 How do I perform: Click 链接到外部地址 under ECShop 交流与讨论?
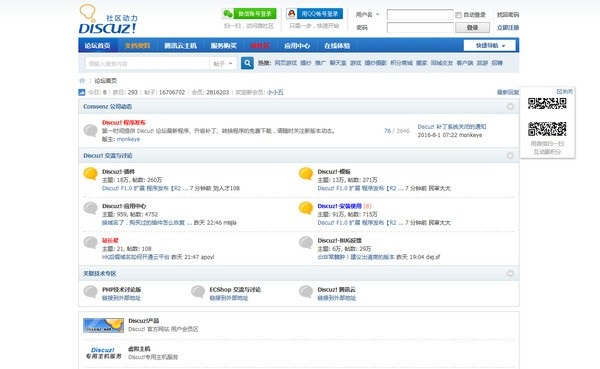[x=229, y=298]
